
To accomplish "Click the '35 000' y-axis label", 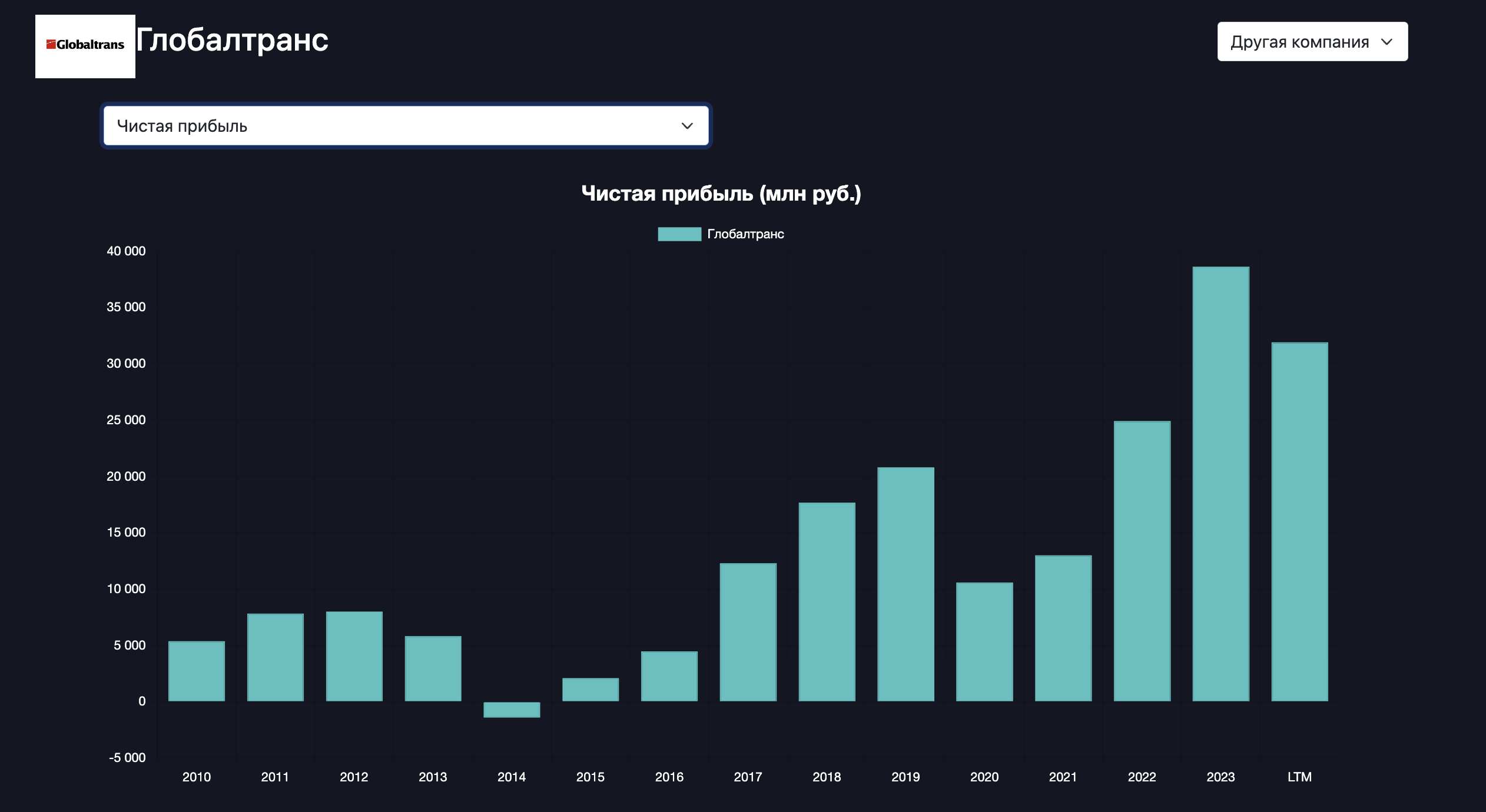I will point(126,307).
